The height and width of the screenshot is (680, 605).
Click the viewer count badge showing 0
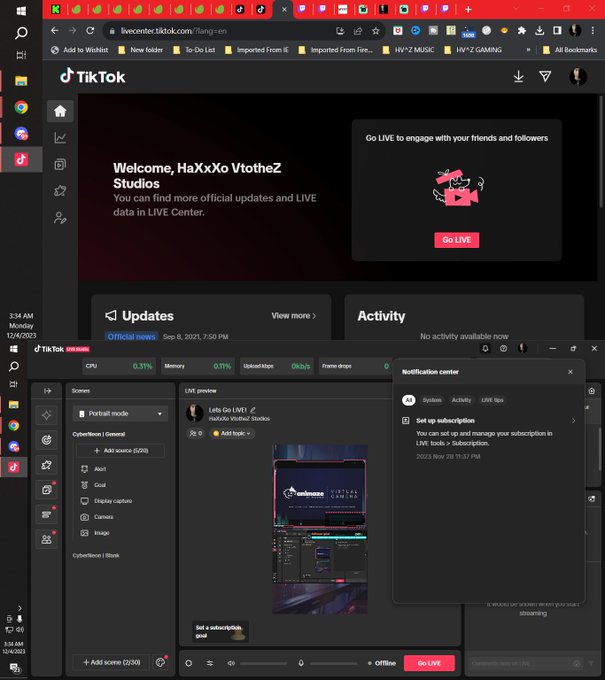196,433
